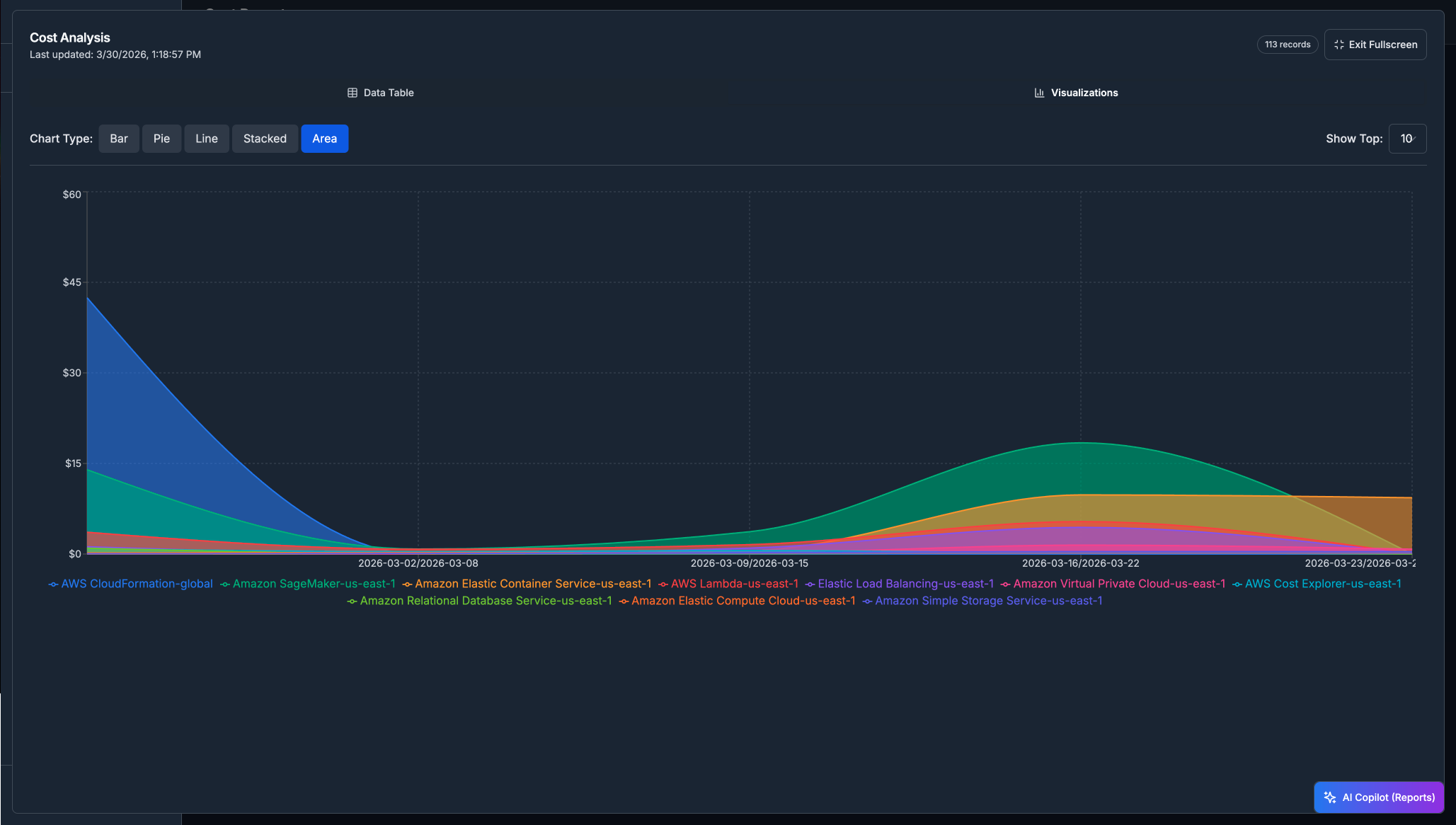Click Amazon Relational Database Service legend swatch

coord(352,601)
